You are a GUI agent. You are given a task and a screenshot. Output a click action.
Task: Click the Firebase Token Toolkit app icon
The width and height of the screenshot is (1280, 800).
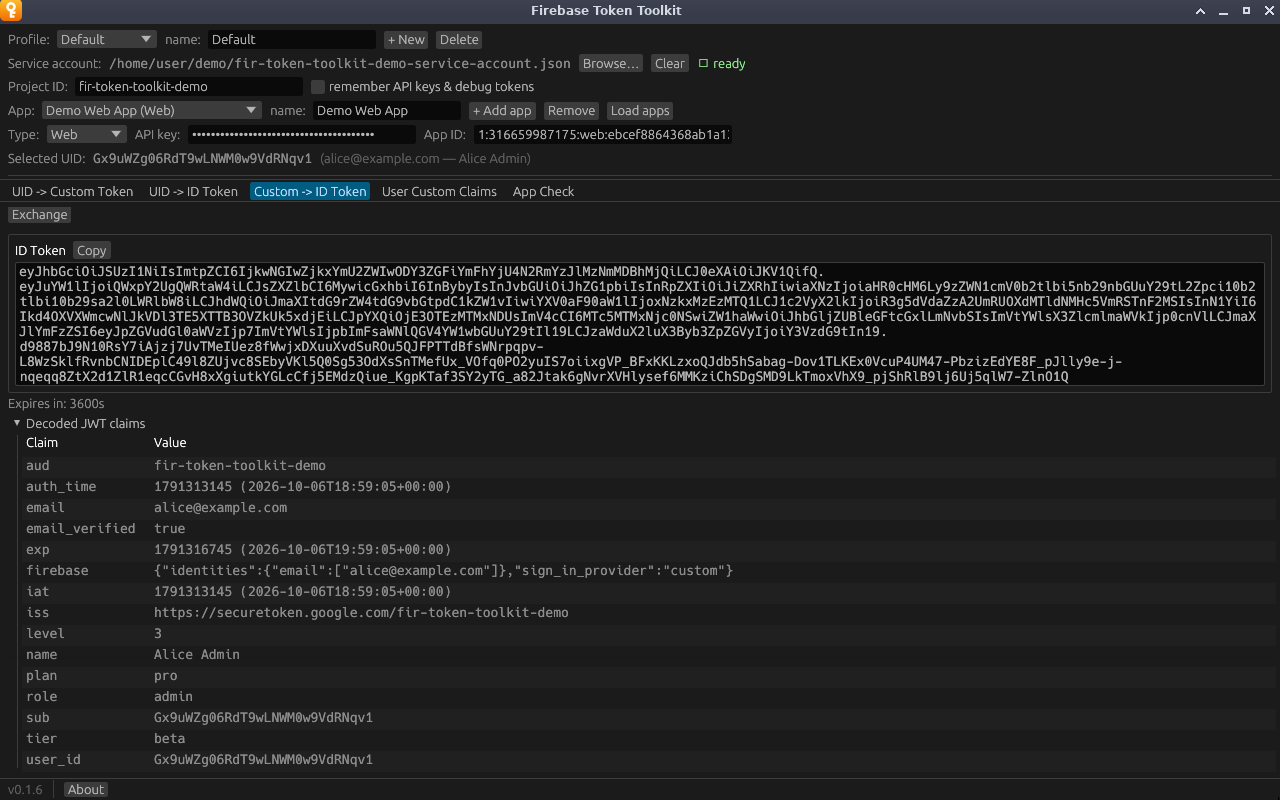(10, 10)
